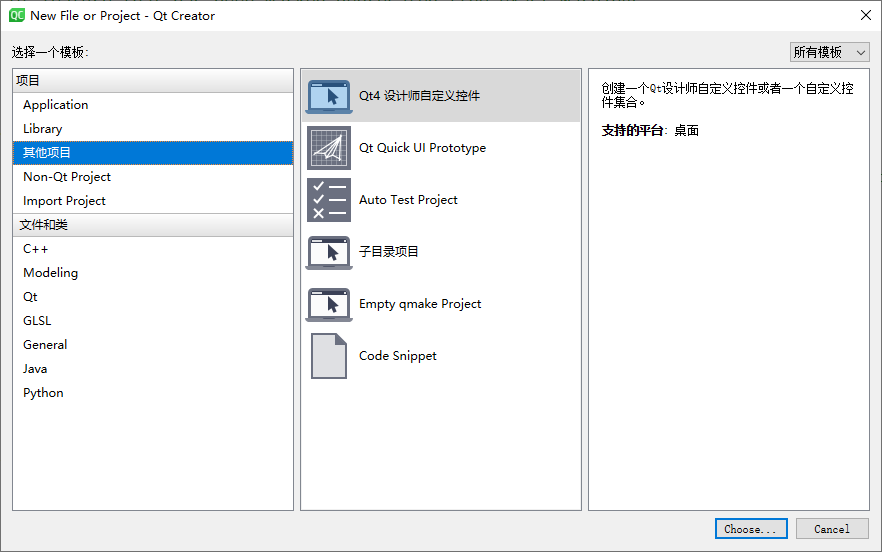Select the C++ files category

click(x=153, y=249)
